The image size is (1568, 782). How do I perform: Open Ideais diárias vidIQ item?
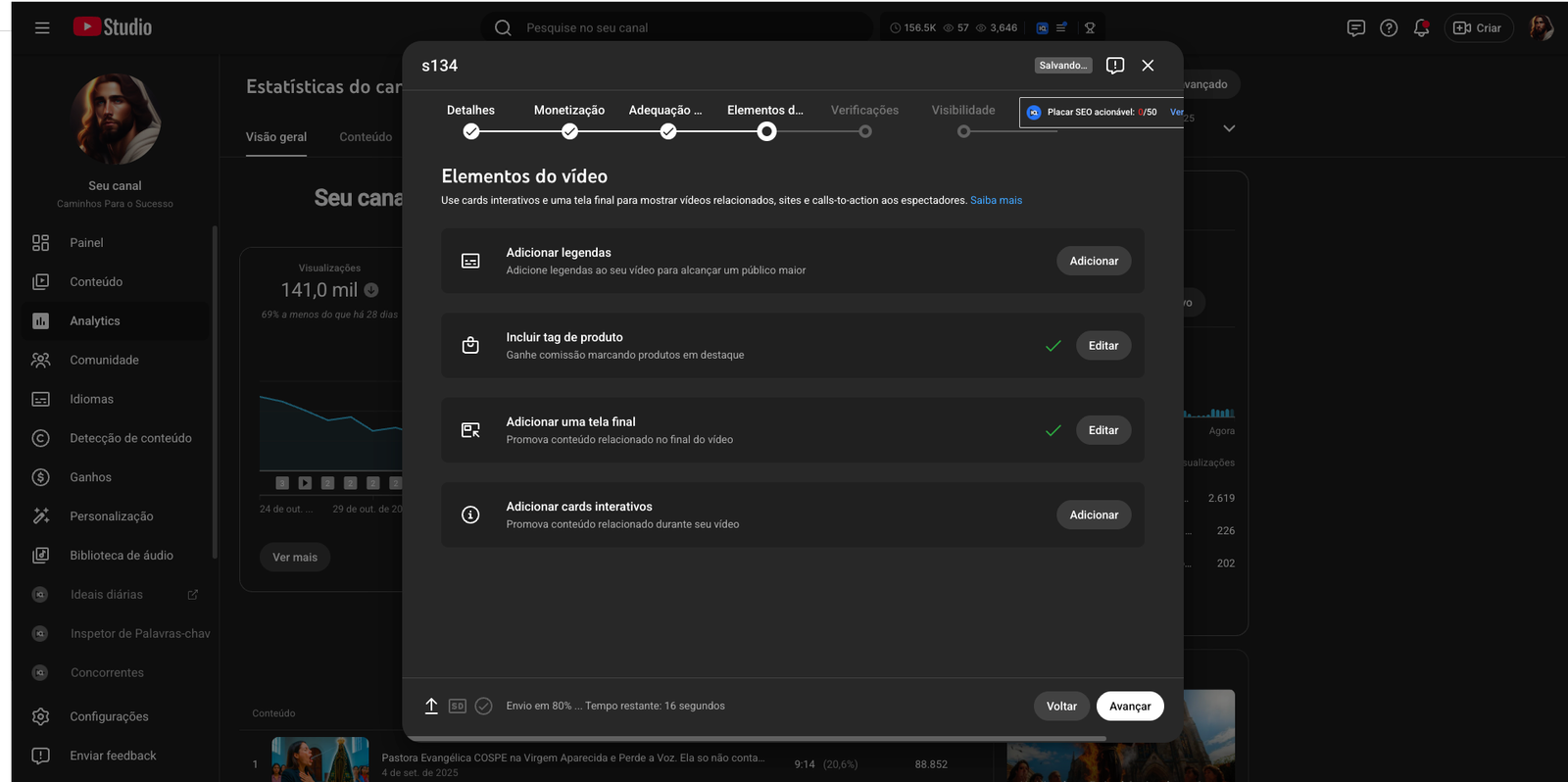coord(116,595)
